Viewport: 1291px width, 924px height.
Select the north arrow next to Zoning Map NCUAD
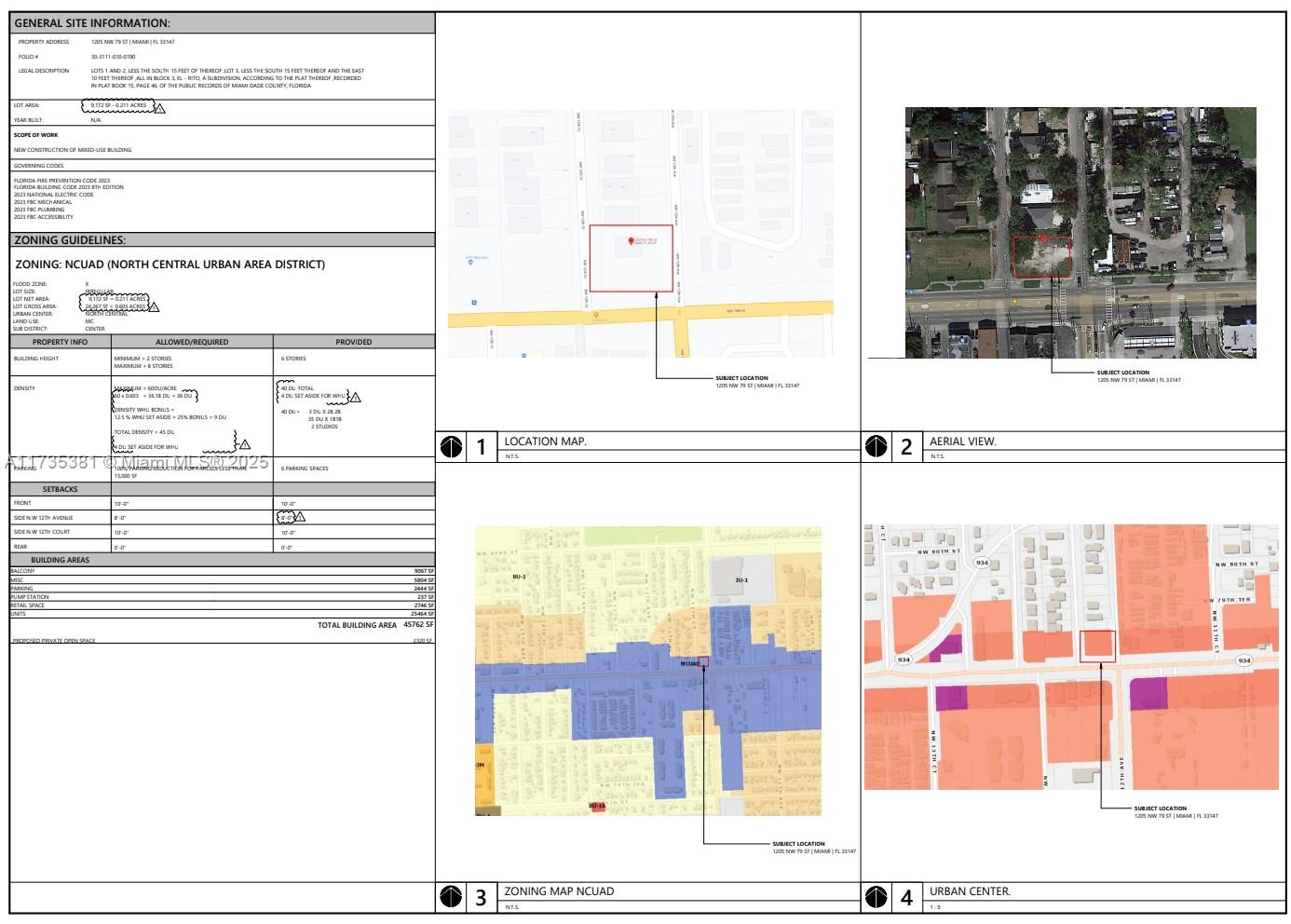click(451, 897)
